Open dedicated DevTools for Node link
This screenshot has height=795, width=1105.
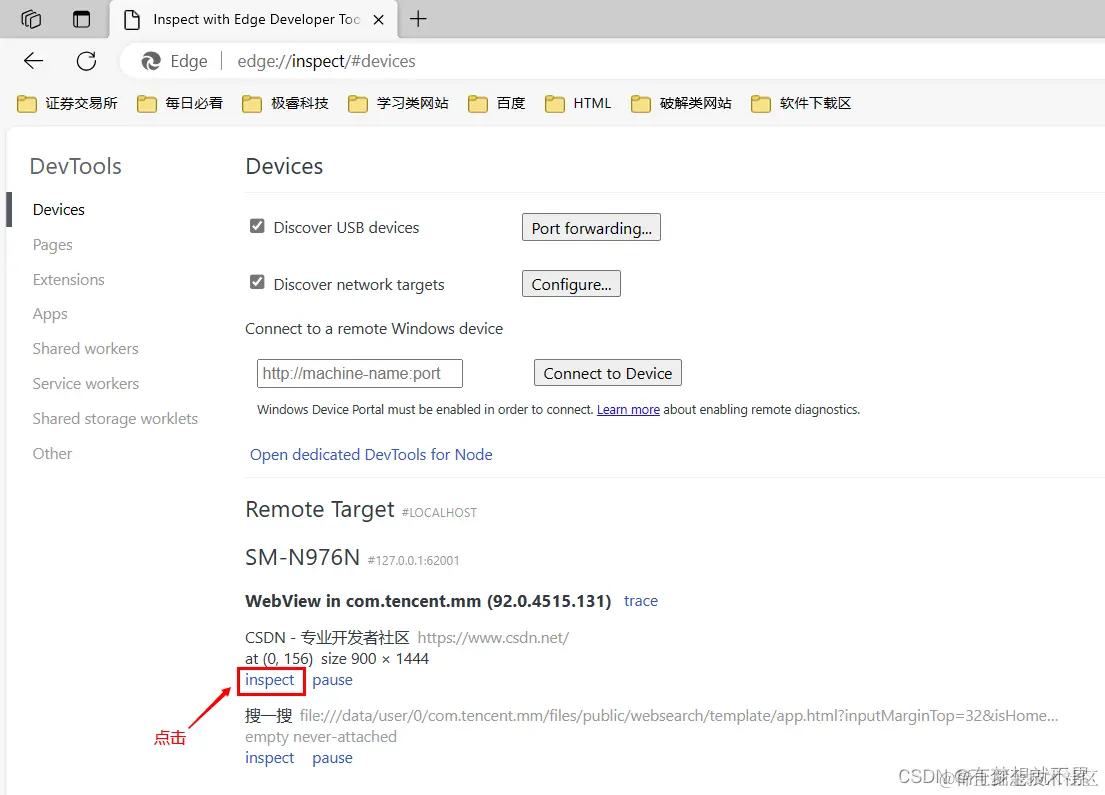(x=371, y=455)
